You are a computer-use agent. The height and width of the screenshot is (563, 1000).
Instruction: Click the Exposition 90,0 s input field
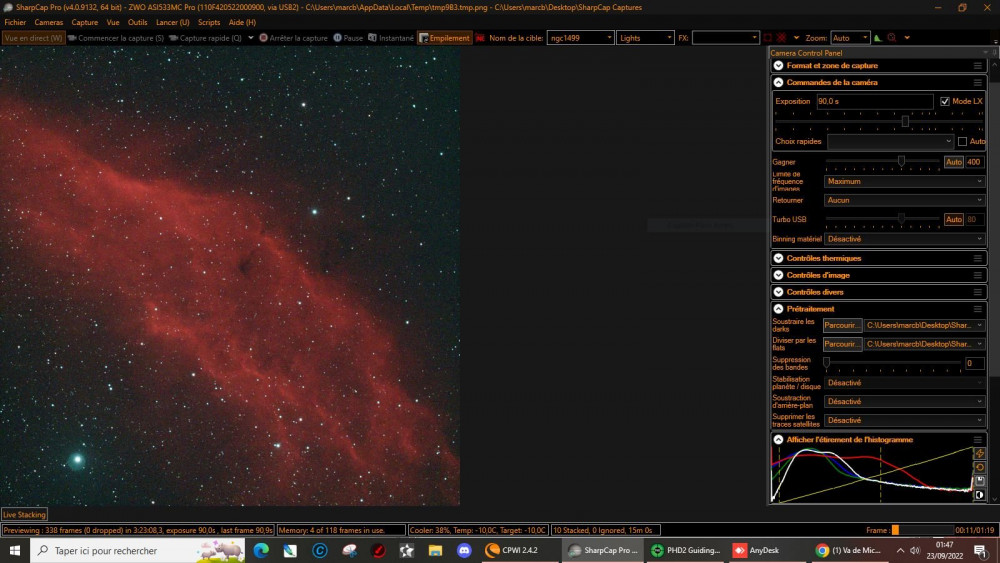(874, 101)
